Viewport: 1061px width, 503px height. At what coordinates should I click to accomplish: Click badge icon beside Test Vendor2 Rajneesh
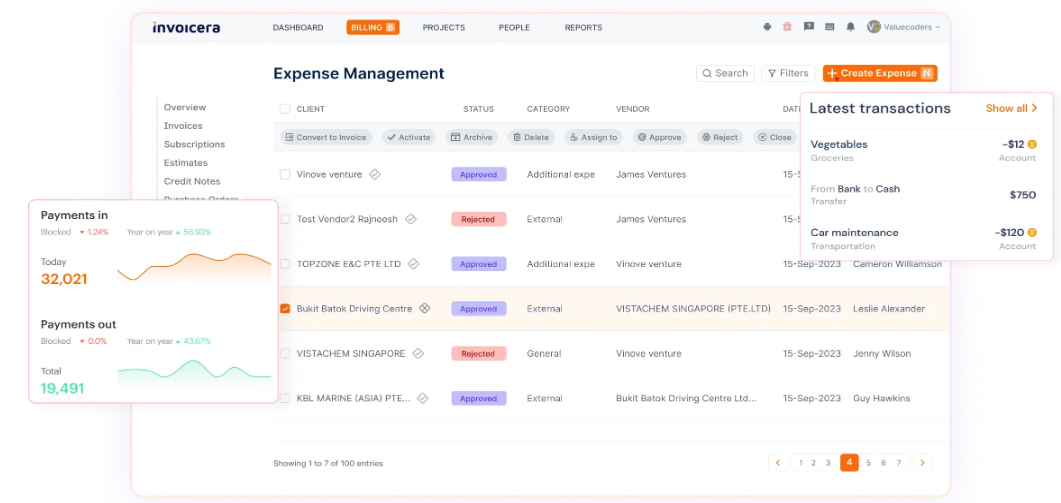tap(410, 219)
